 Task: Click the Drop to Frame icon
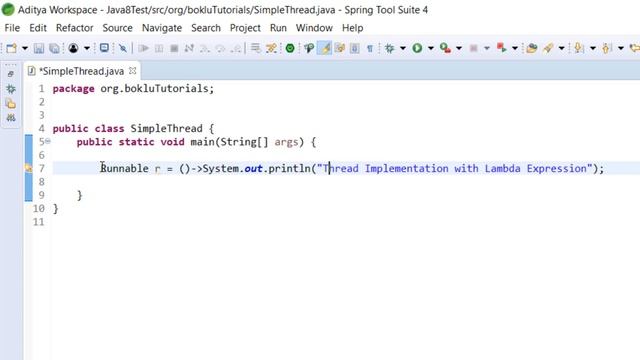(x=256, y=49)
